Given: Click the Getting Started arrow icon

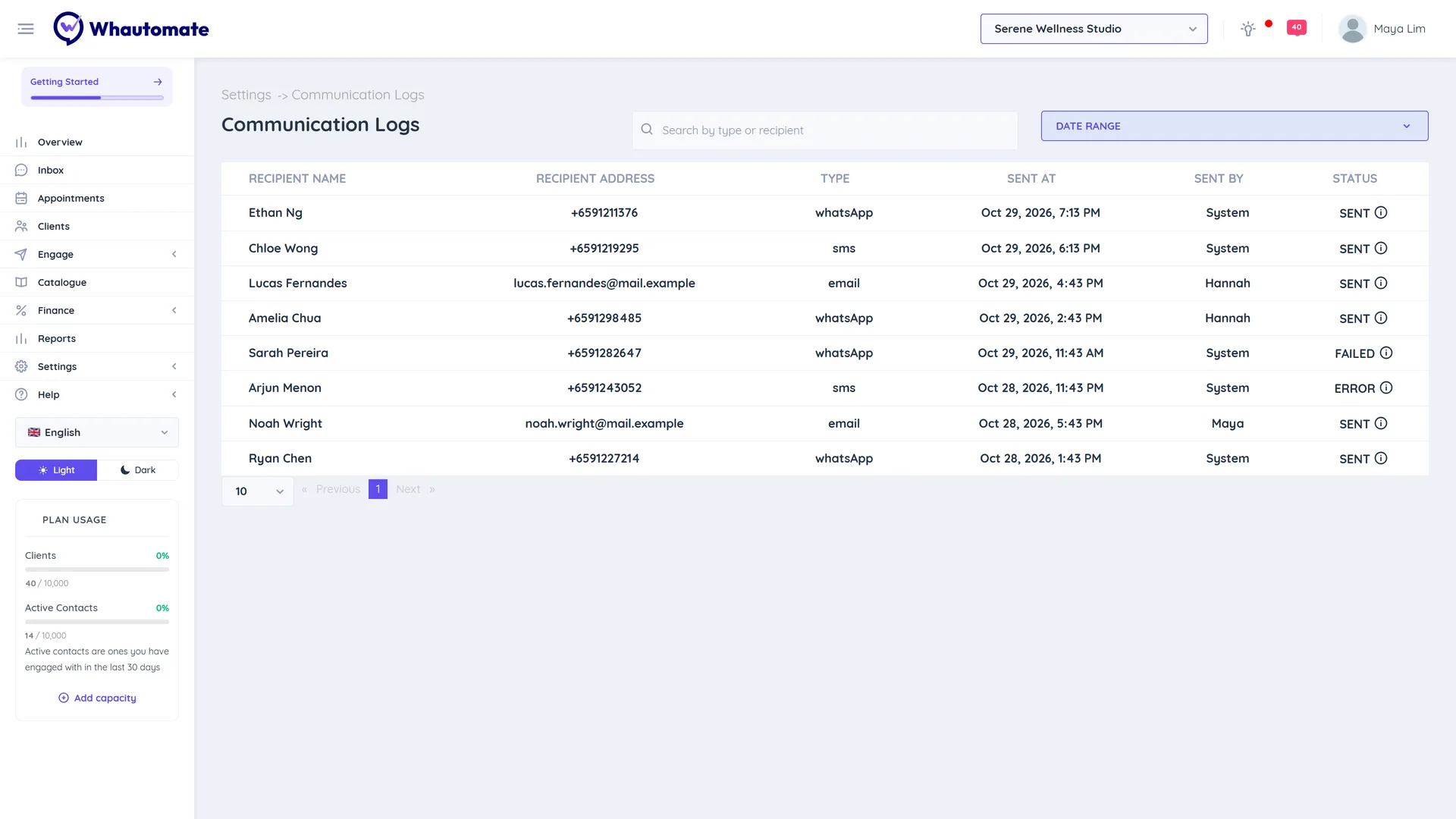Looking at the screenshot, I should click(x=158, y=82).
